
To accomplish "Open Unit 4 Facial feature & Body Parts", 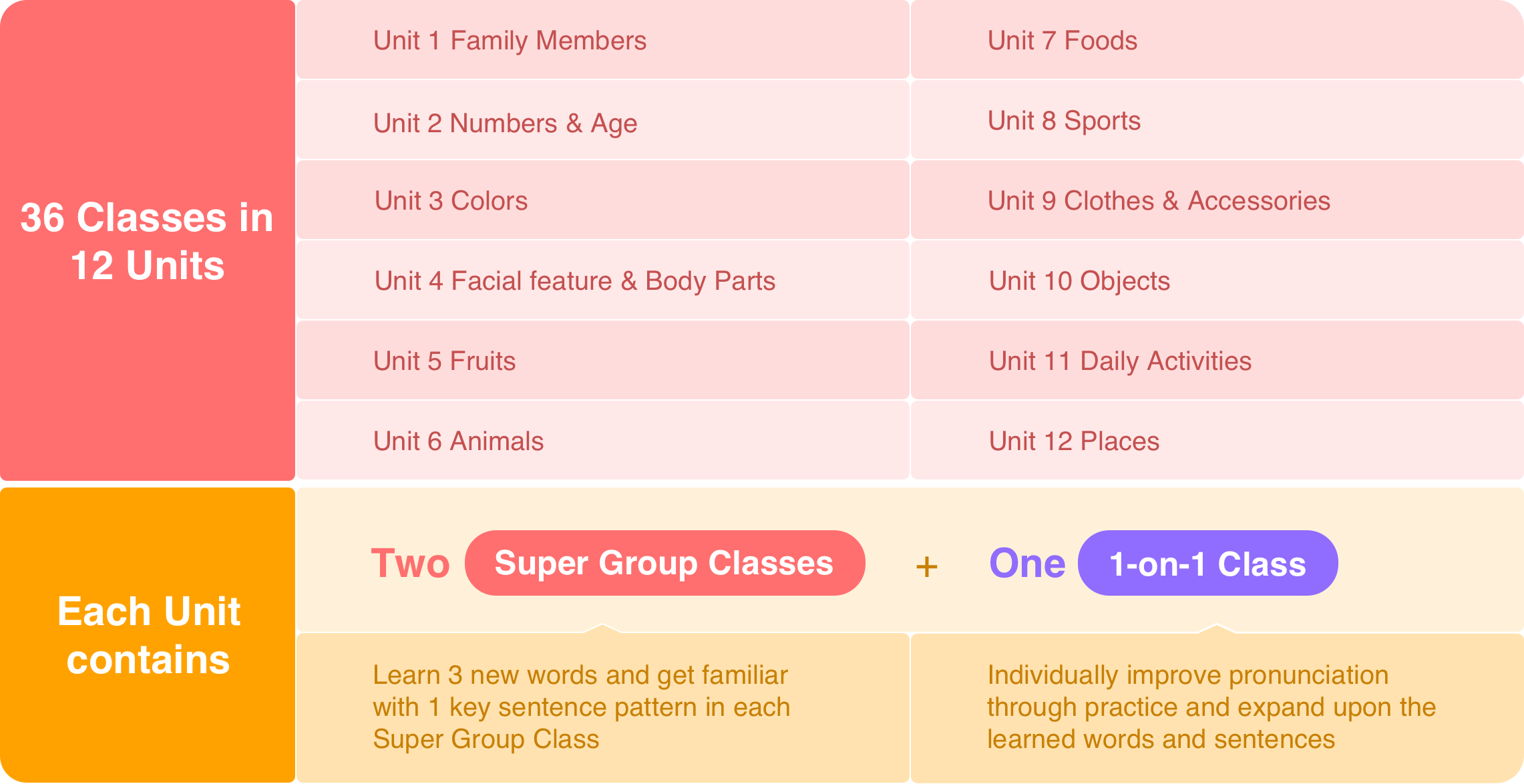I will click(x=574, y=281).
